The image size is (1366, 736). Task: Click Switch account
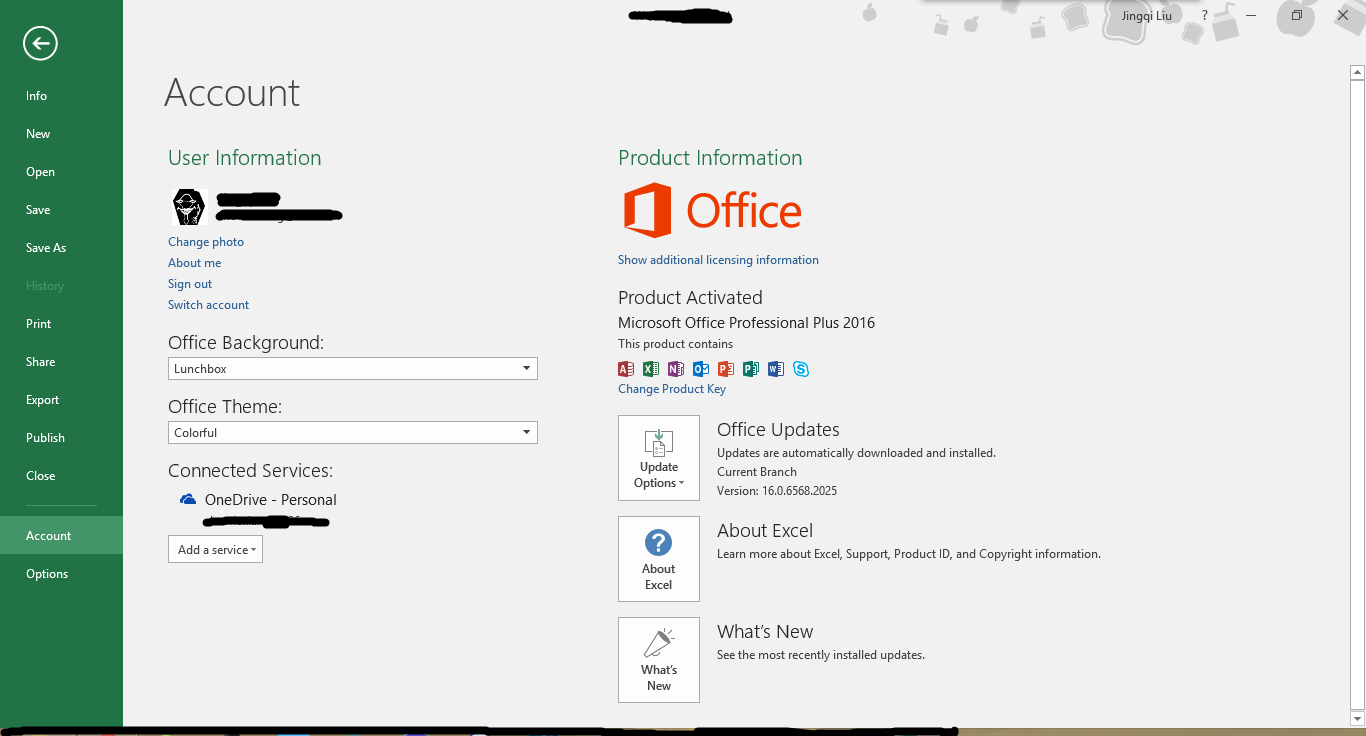(209, 305)
